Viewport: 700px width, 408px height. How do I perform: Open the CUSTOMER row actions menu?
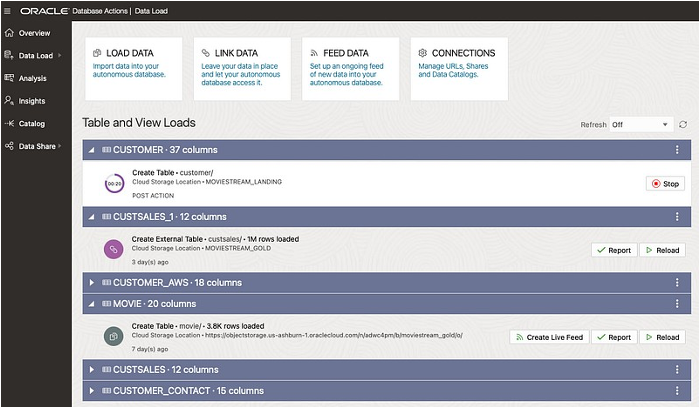[x=677, y=150]
